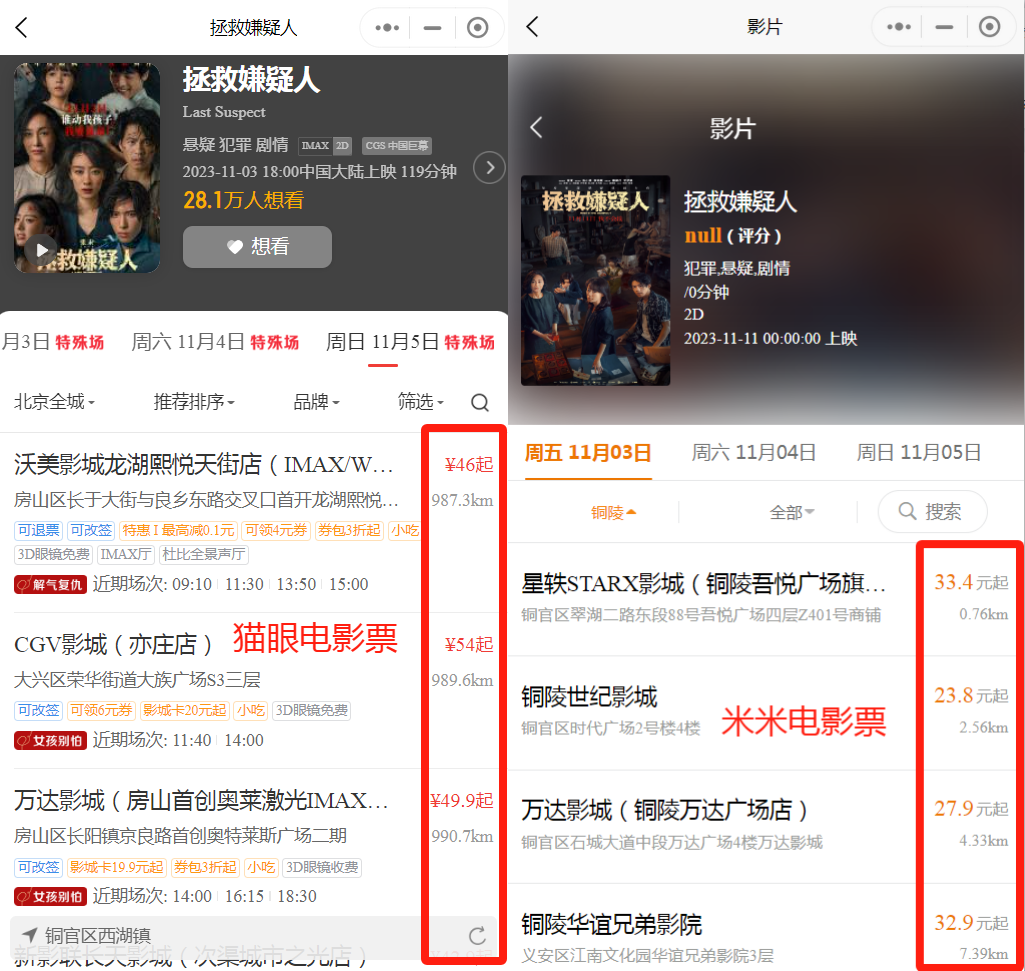Minimize the 影片 mini program
This screenshot has width=1025, height=971.
944,27
